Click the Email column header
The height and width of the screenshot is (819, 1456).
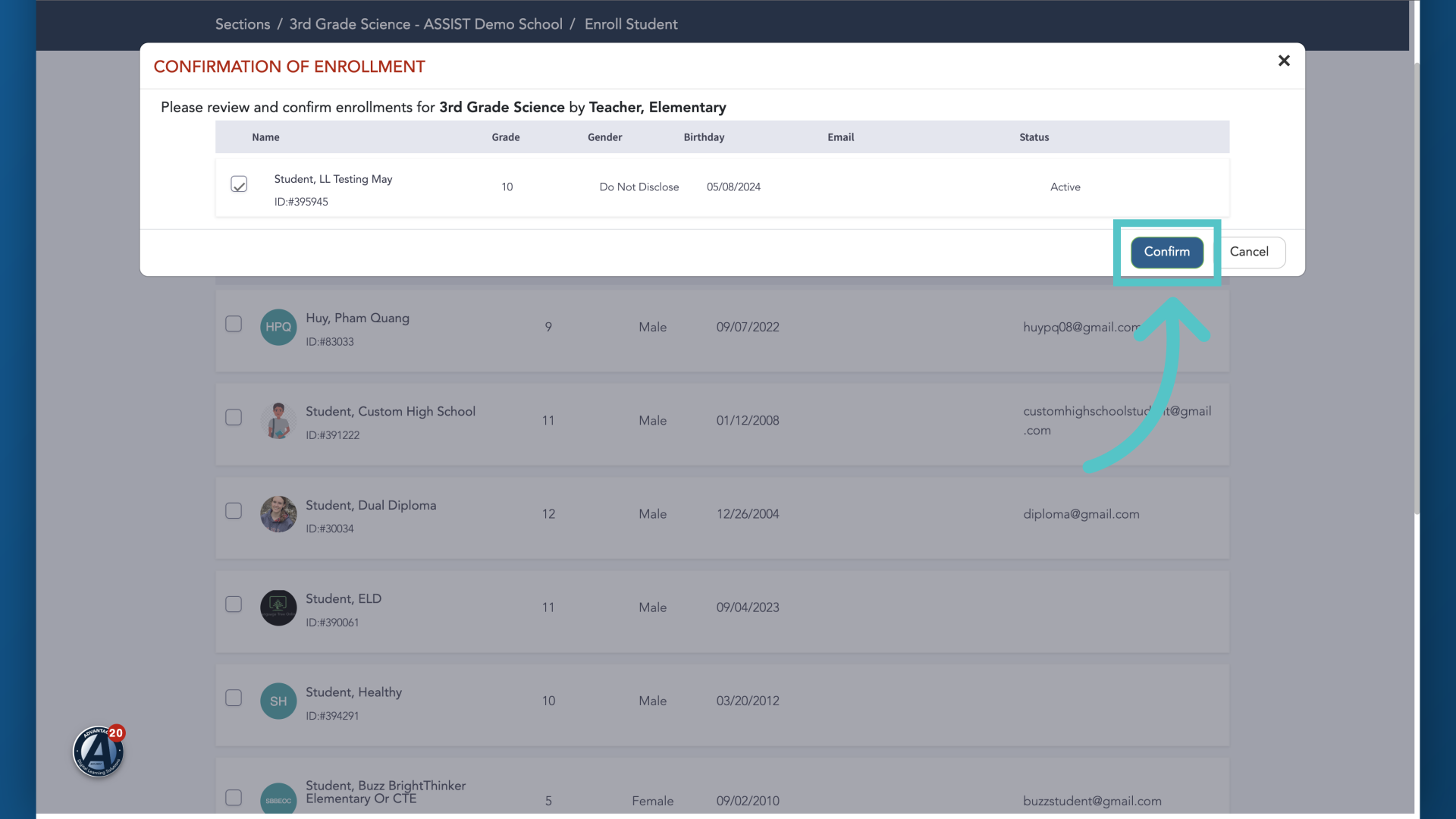point(840,137)
